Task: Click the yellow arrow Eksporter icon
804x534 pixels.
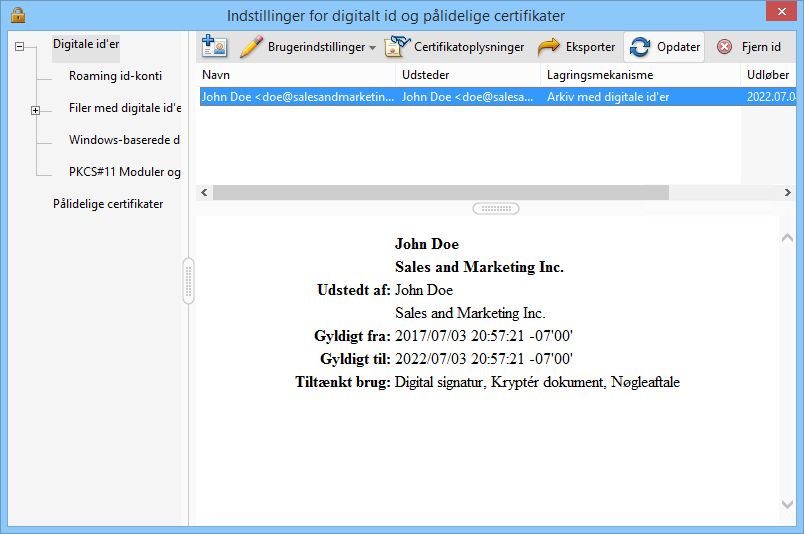Action: tap(549, 47)
